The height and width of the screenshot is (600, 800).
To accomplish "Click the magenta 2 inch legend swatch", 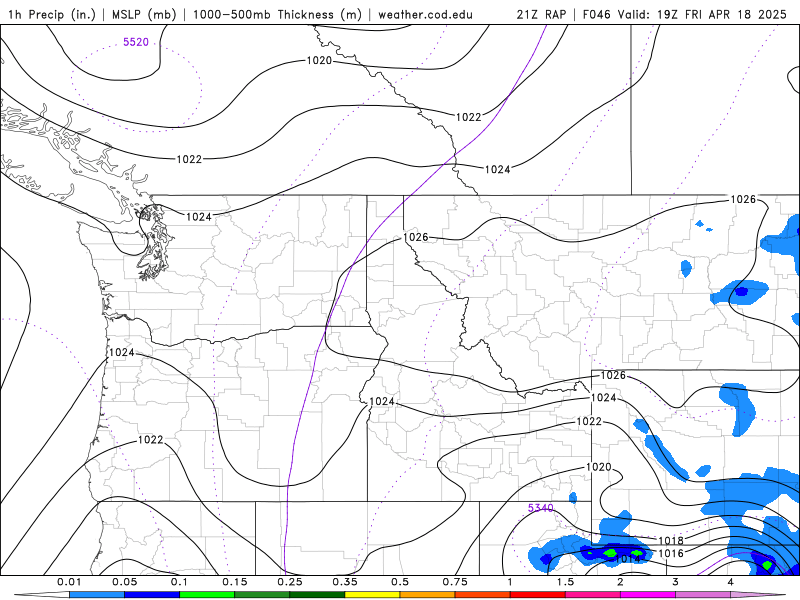I will [x=648, y=595].
